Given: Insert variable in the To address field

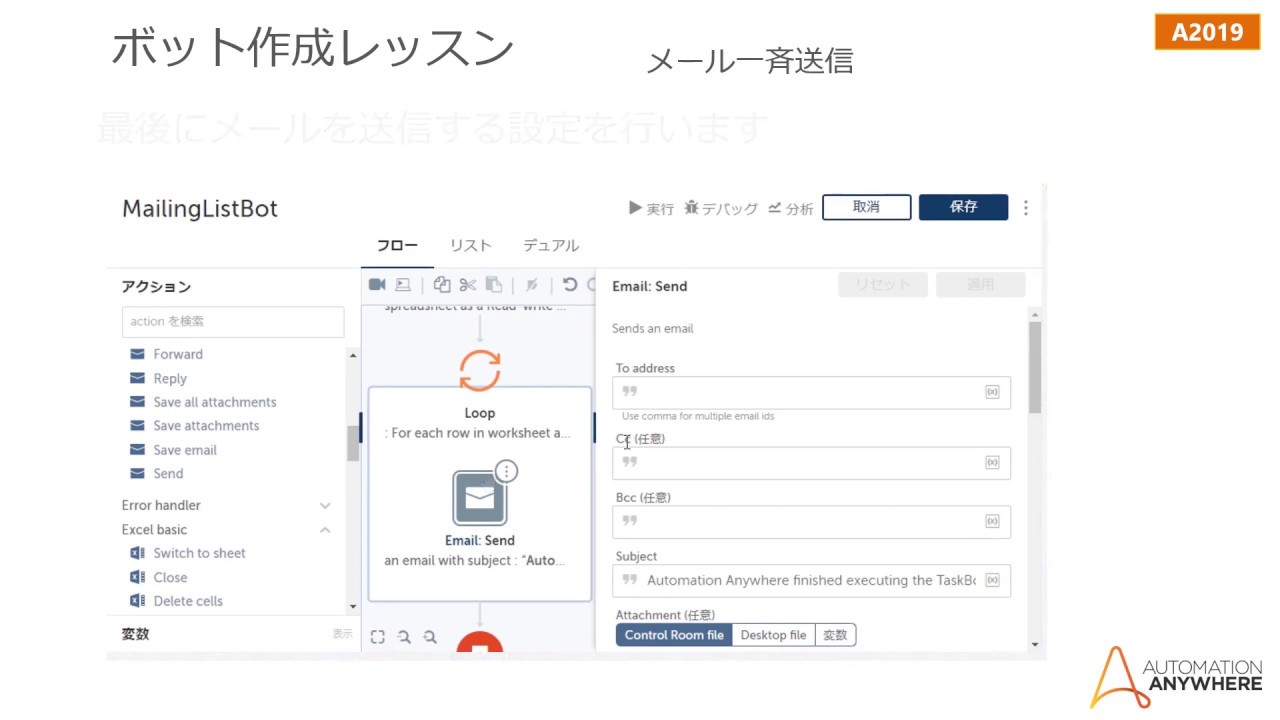Looking at the screenshot, I should (992, 392).
